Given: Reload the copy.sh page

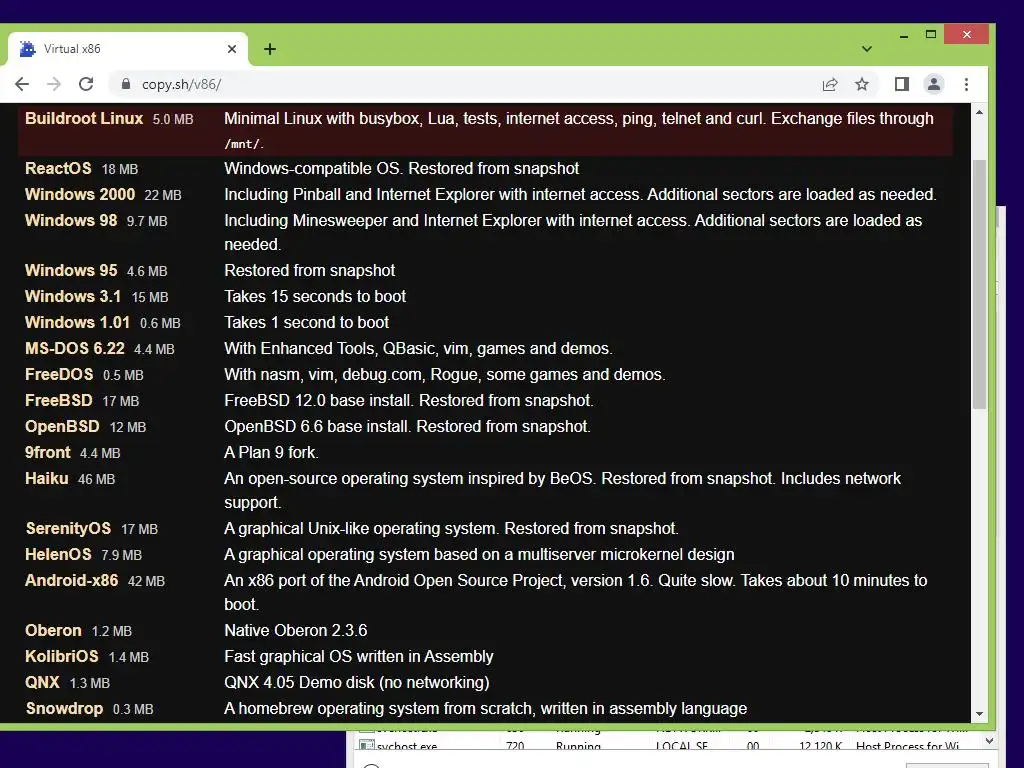Looking at the screenshot, I should [86, 84].
